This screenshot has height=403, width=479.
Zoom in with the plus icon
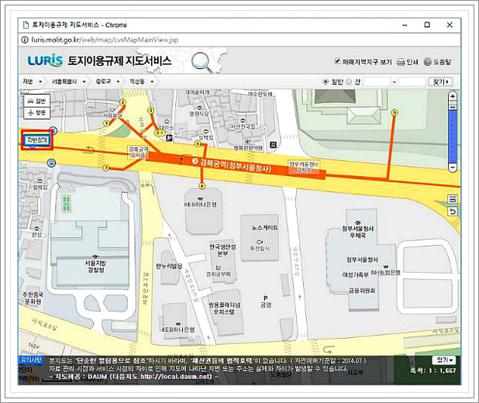coord(452,96)
